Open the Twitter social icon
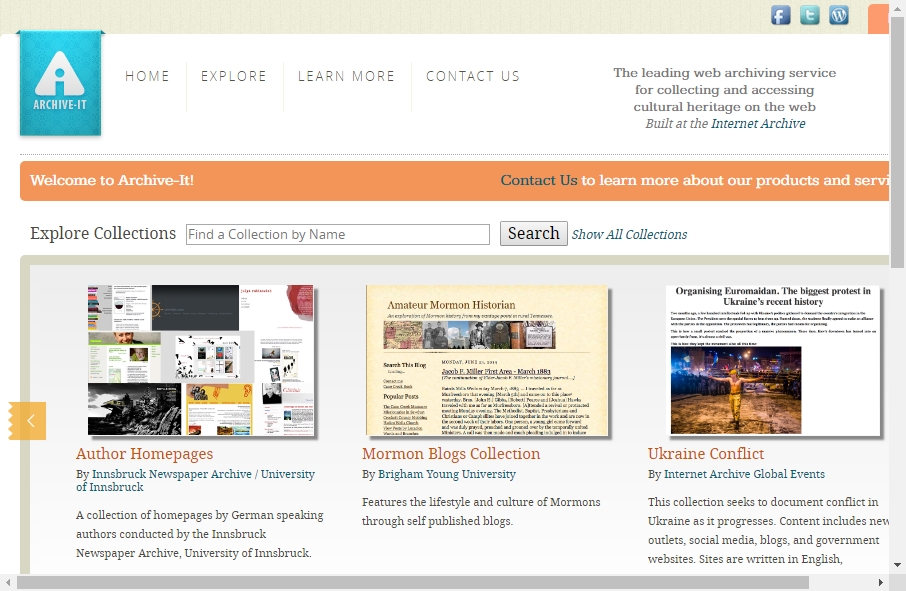906x591 pixels. [810, 15]
